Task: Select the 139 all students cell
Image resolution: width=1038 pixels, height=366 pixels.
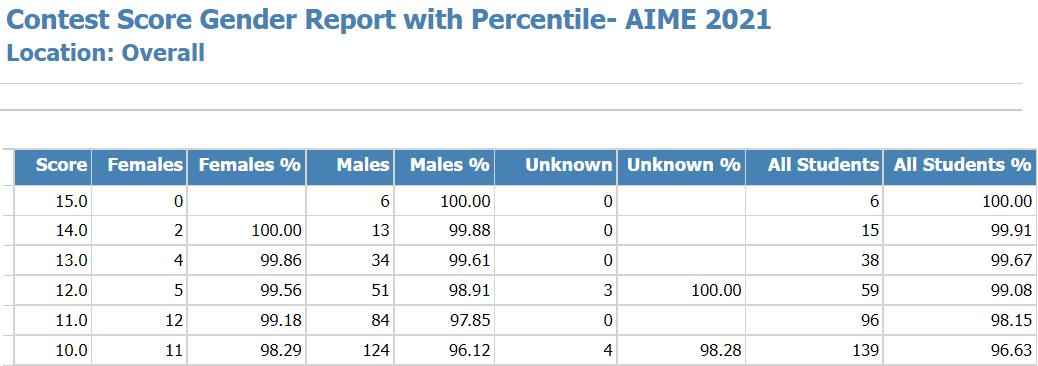Action: (814, 349)
